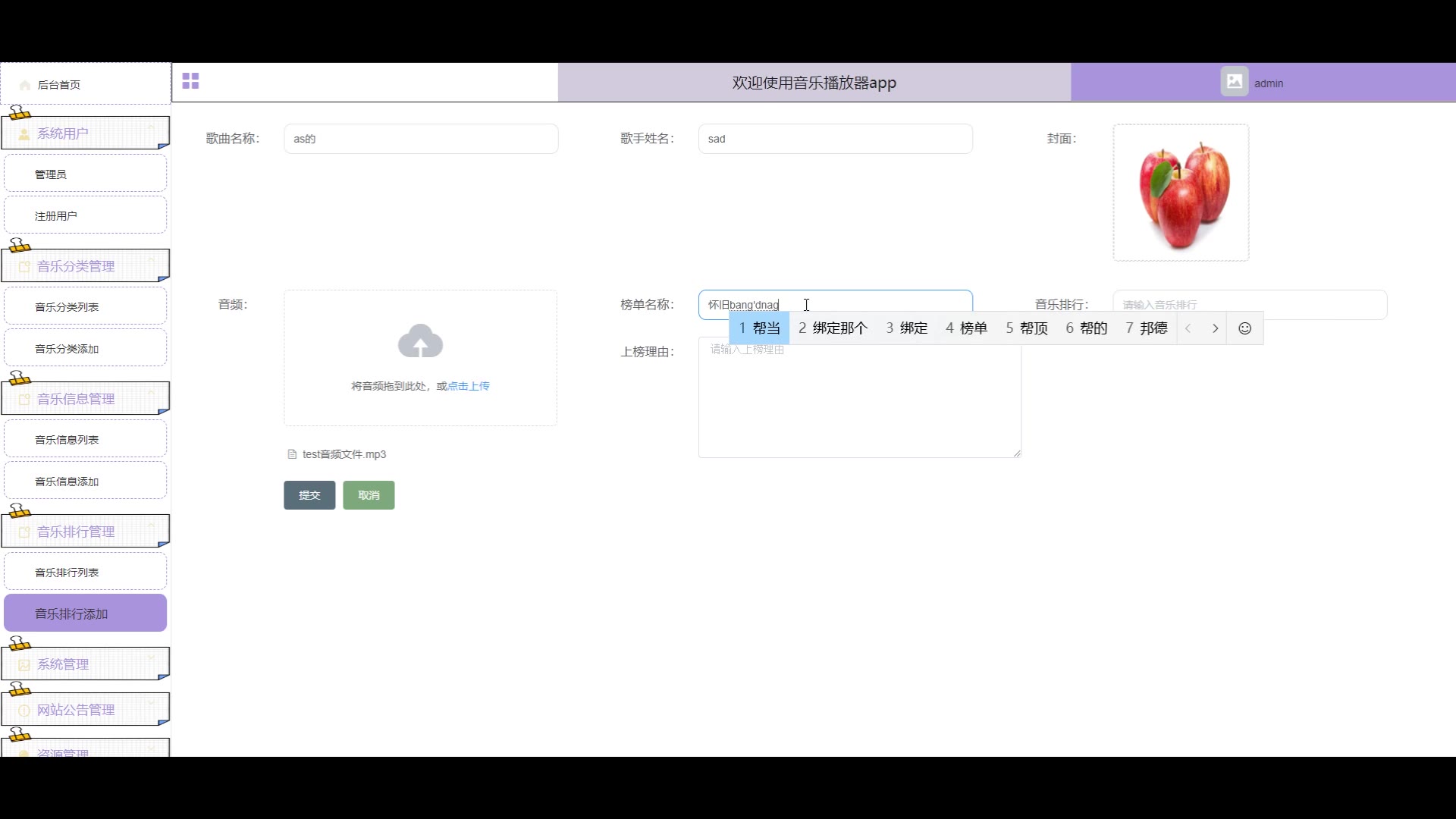Viewport: 1456px width, 819px height.
Task: Go to previous IME candidate page
Action: pyautogui.click(x=1188, y=328)
